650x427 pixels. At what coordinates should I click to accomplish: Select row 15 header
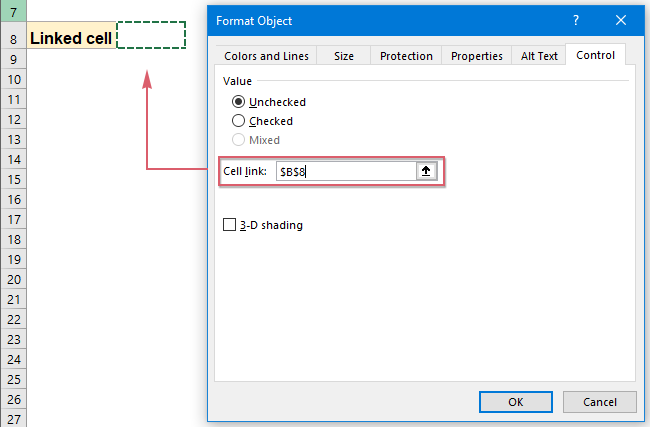click(13, 179)
